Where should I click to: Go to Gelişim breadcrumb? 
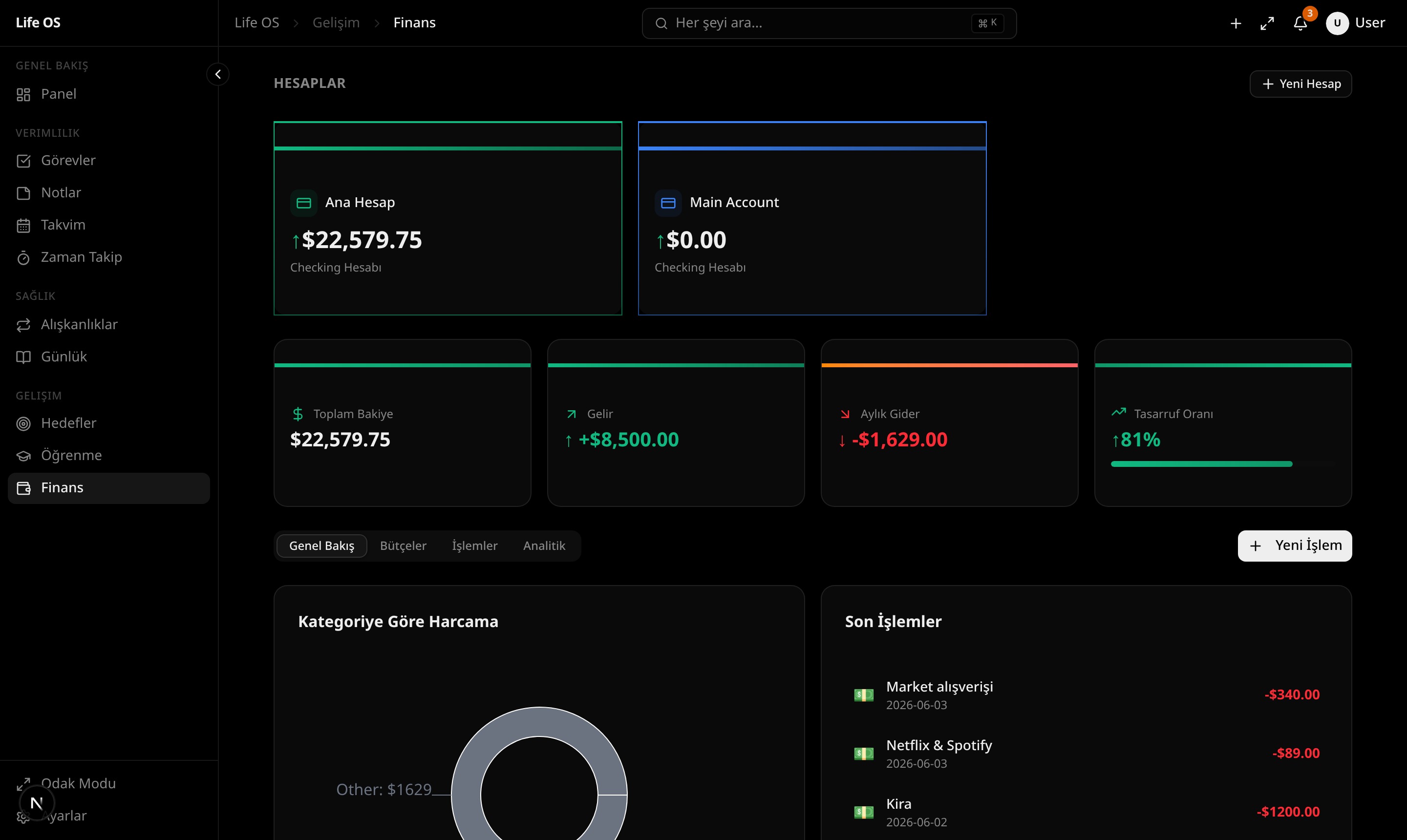click(x=336, y=22)
